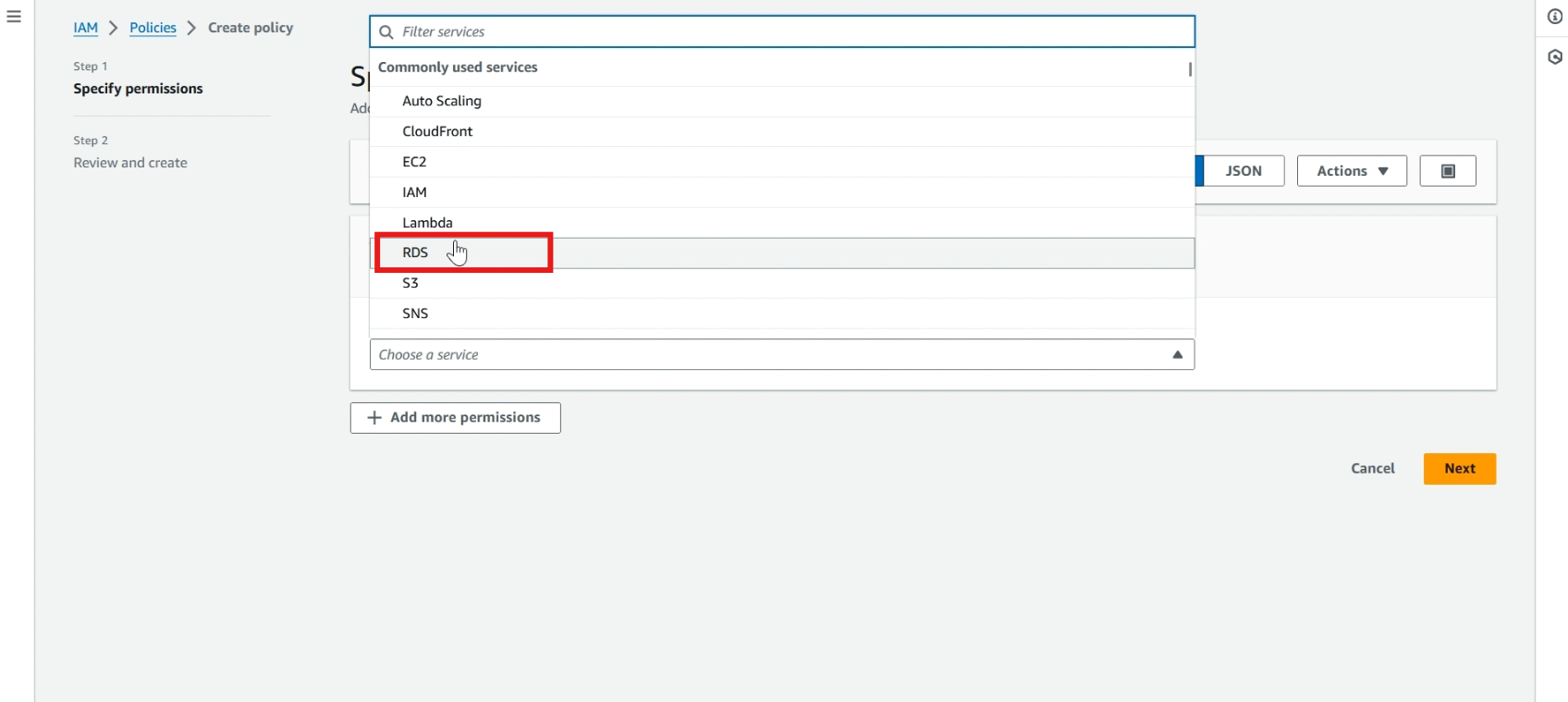
Task: Click the magnifier icon in Filter services
Action: pos(386,32)
